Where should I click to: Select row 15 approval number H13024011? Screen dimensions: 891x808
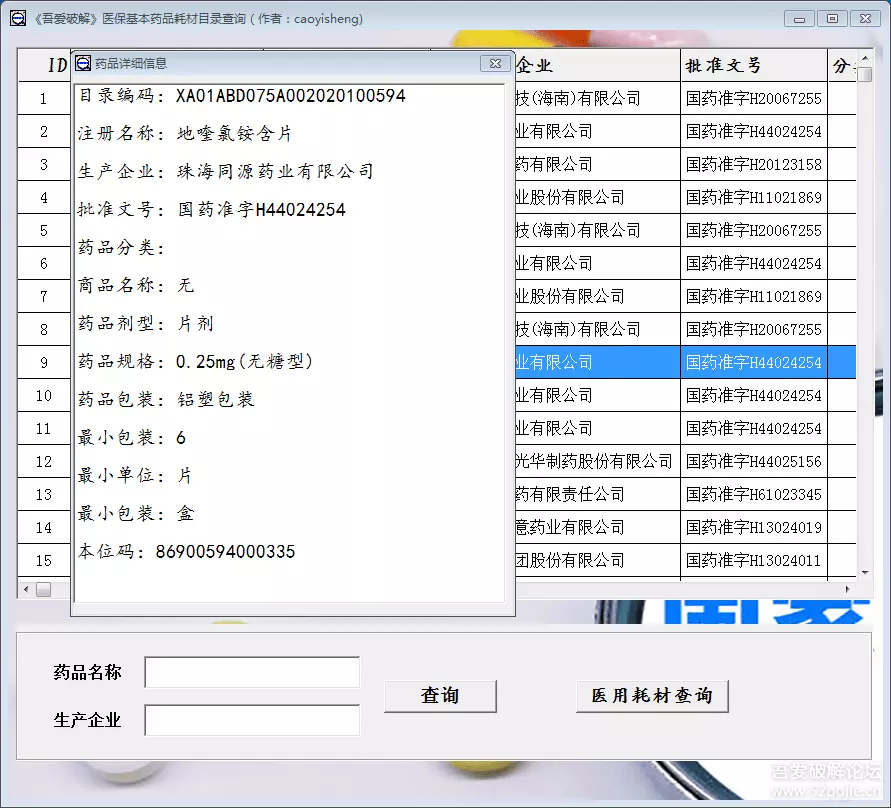pyautogui.click(x=753, y=560)
